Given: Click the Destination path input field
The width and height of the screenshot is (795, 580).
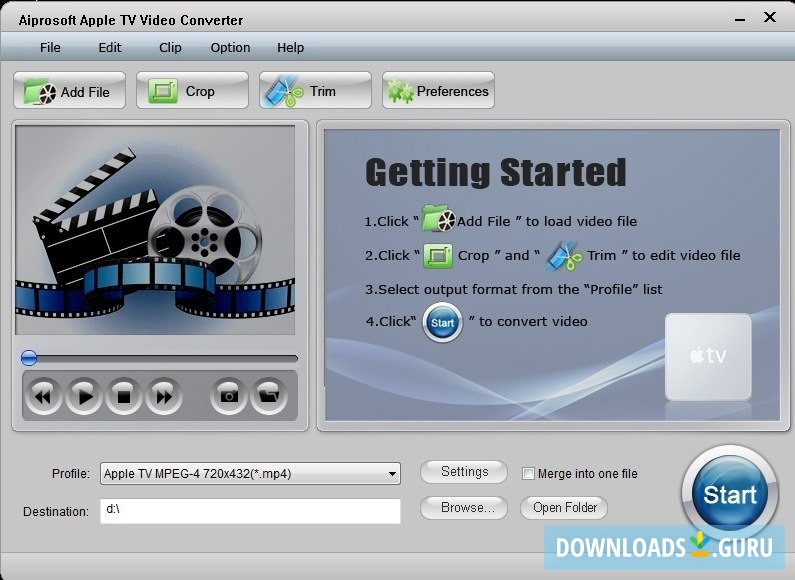Looking at the screenshot, I should 250,511.
